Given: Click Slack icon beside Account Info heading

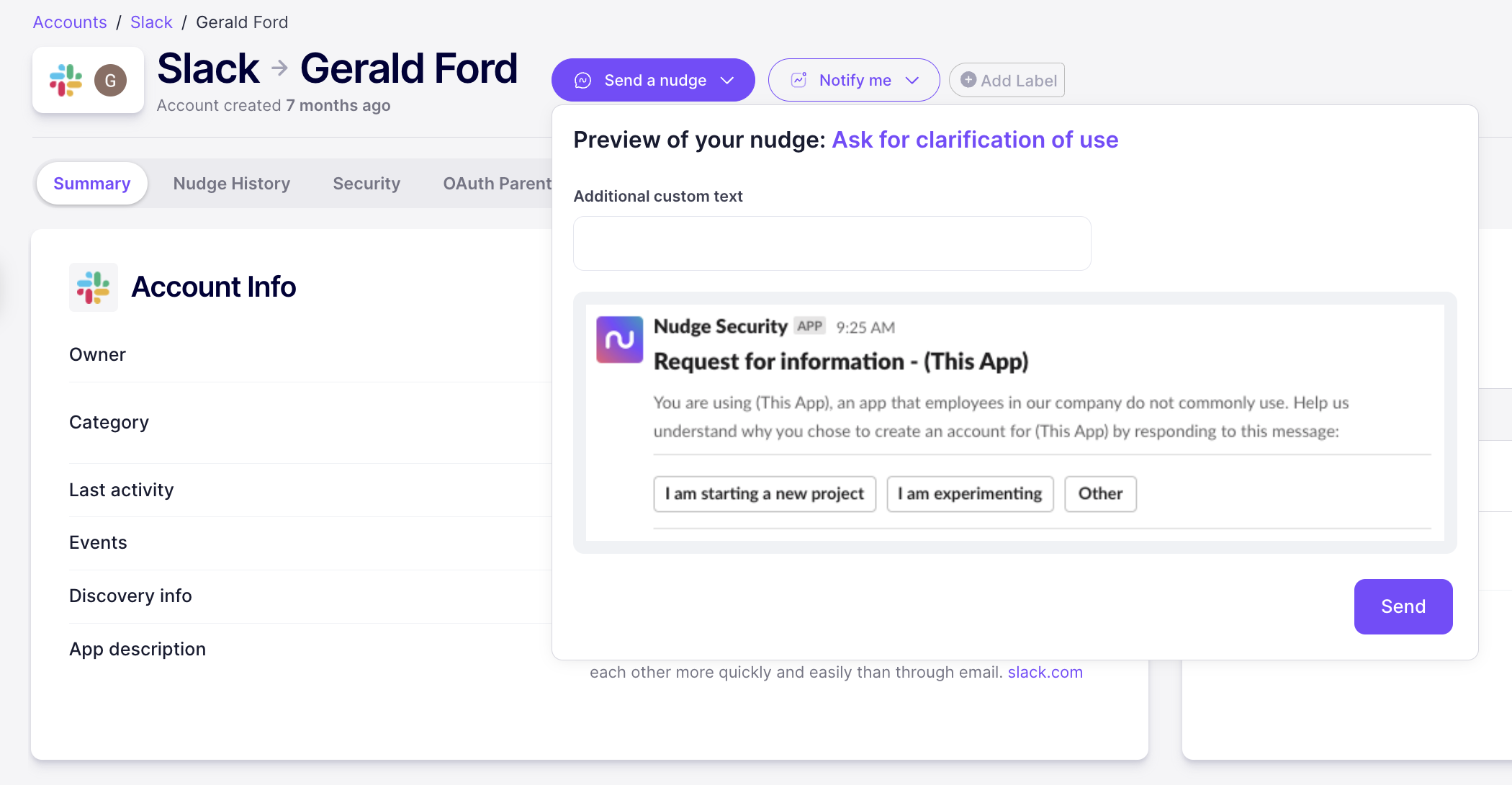Looking at the screenshot, I should click(94, 287).
